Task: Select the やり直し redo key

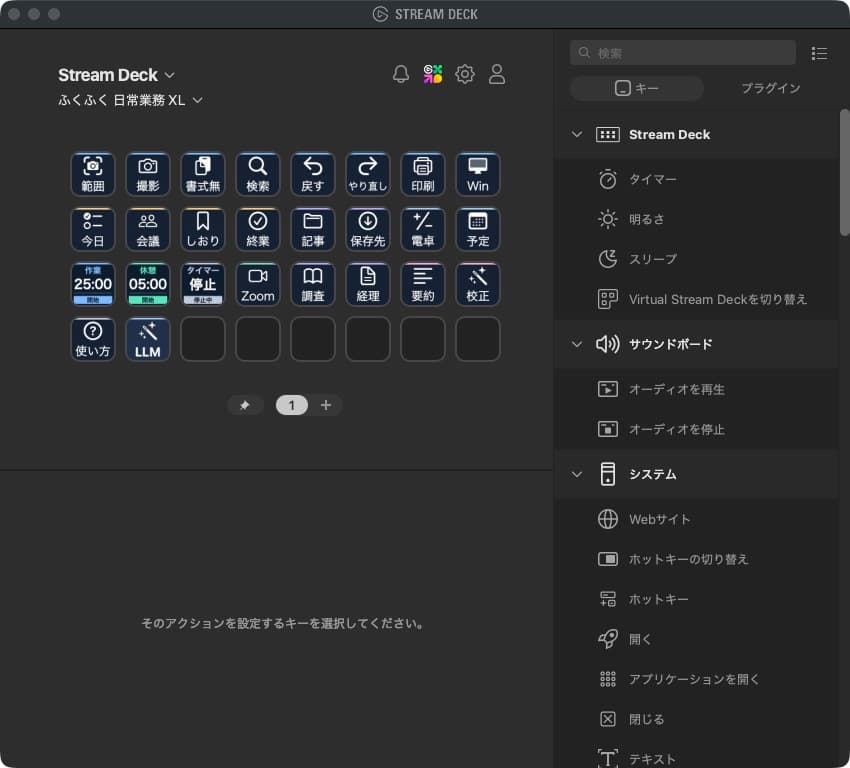Action: tap(368, 175)
